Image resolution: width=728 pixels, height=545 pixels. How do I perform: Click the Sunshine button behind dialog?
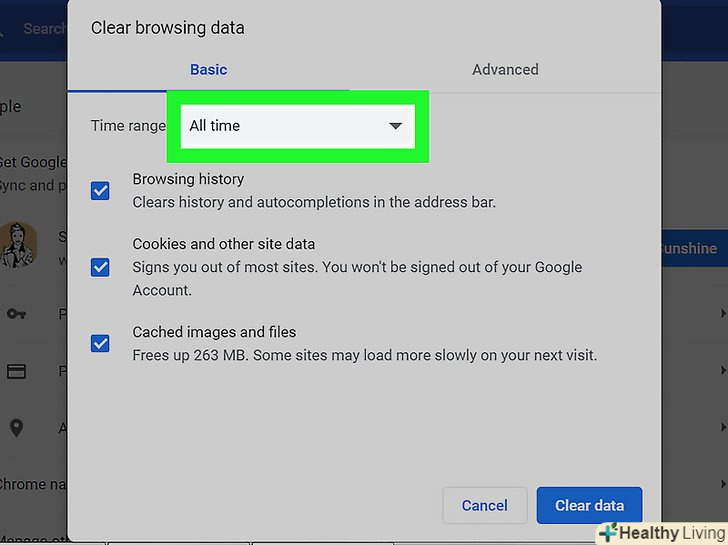coord(690,248)
